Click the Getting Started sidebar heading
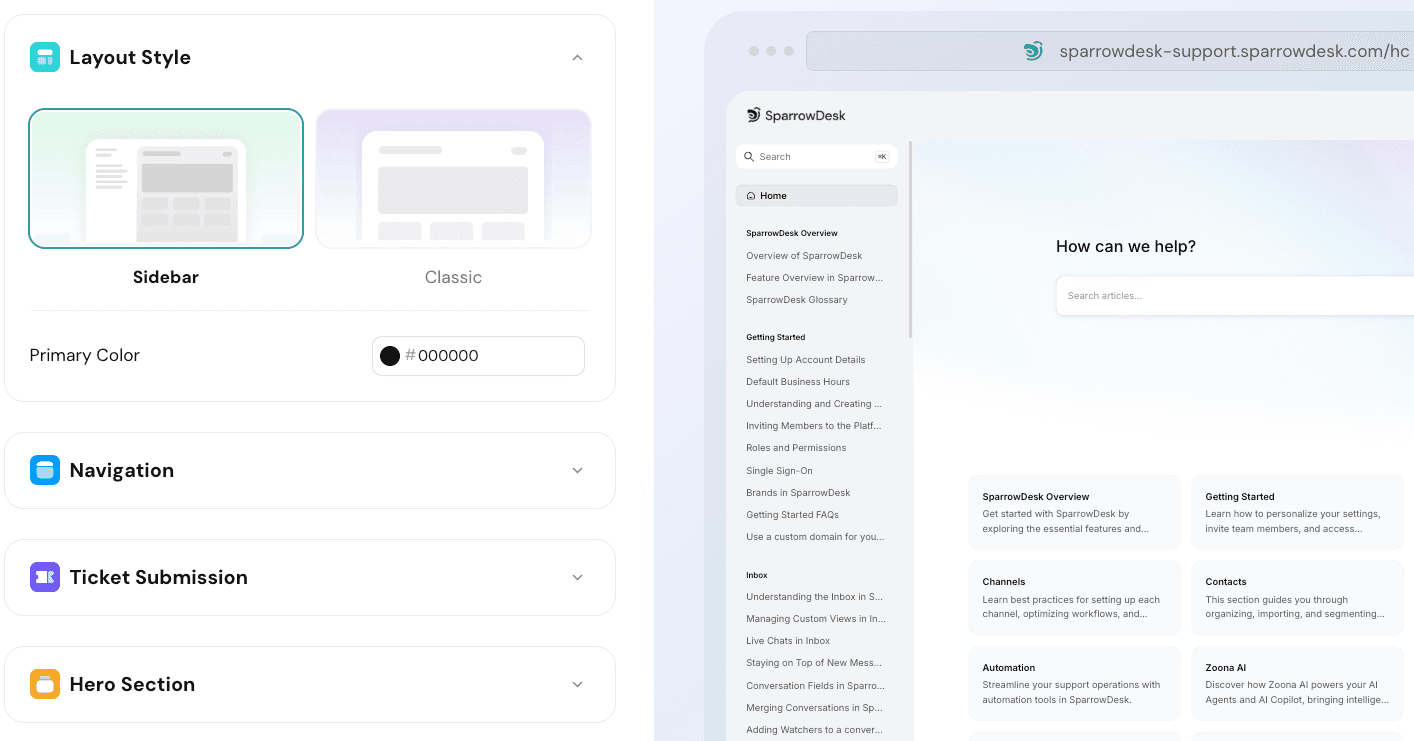1414x741 pixels. (776, 337)
